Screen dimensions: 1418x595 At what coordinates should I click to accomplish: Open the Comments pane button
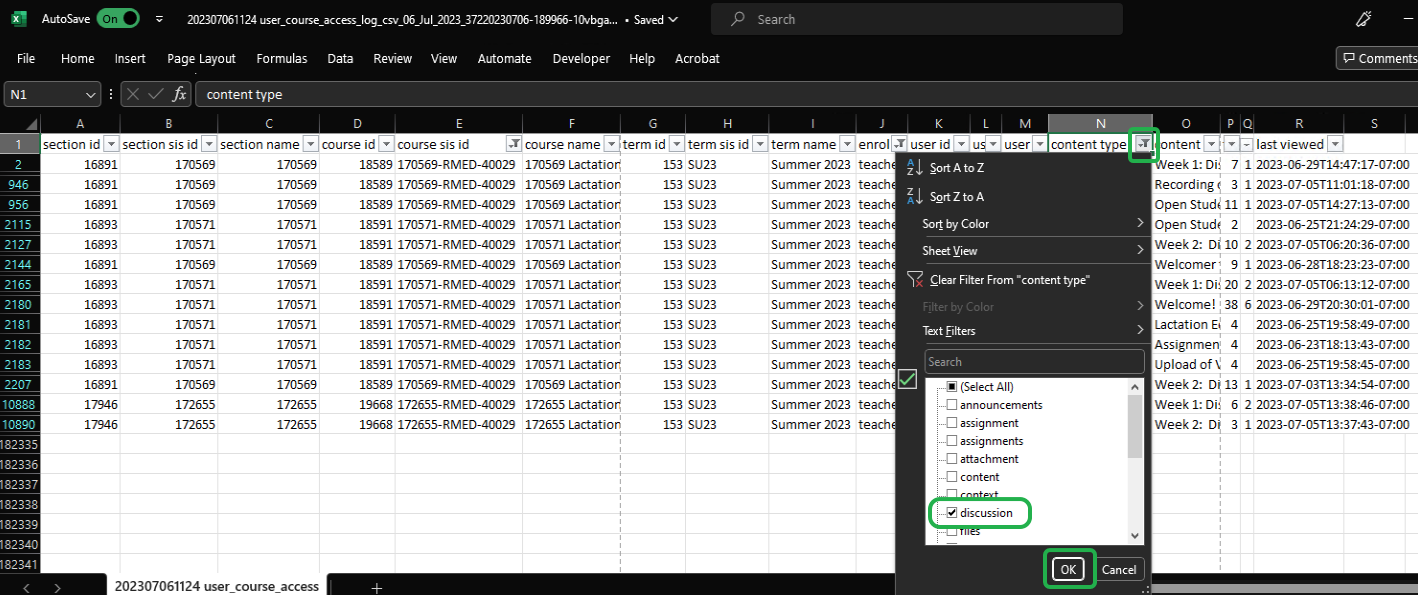[x=1378, y=59]
